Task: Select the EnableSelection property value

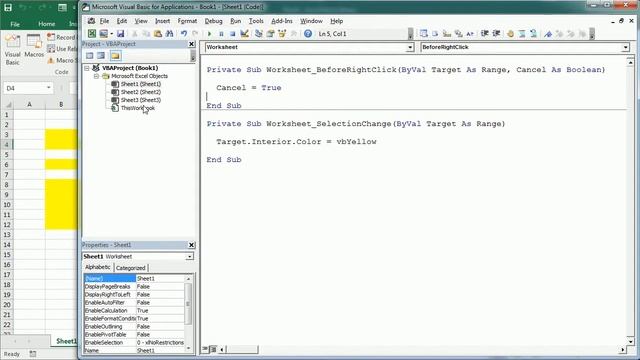Action: click(x=160, y=342)
